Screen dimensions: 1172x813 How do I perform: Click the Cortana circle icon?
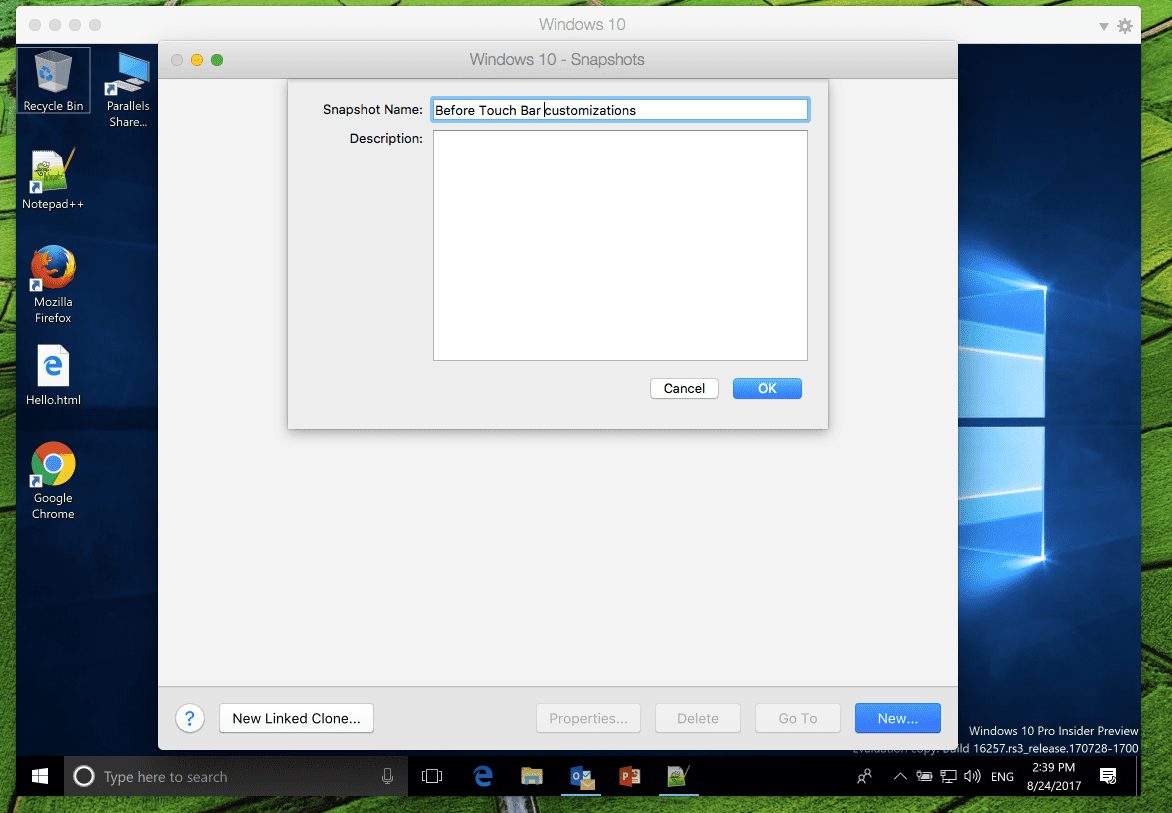click(x=84, y=776)
